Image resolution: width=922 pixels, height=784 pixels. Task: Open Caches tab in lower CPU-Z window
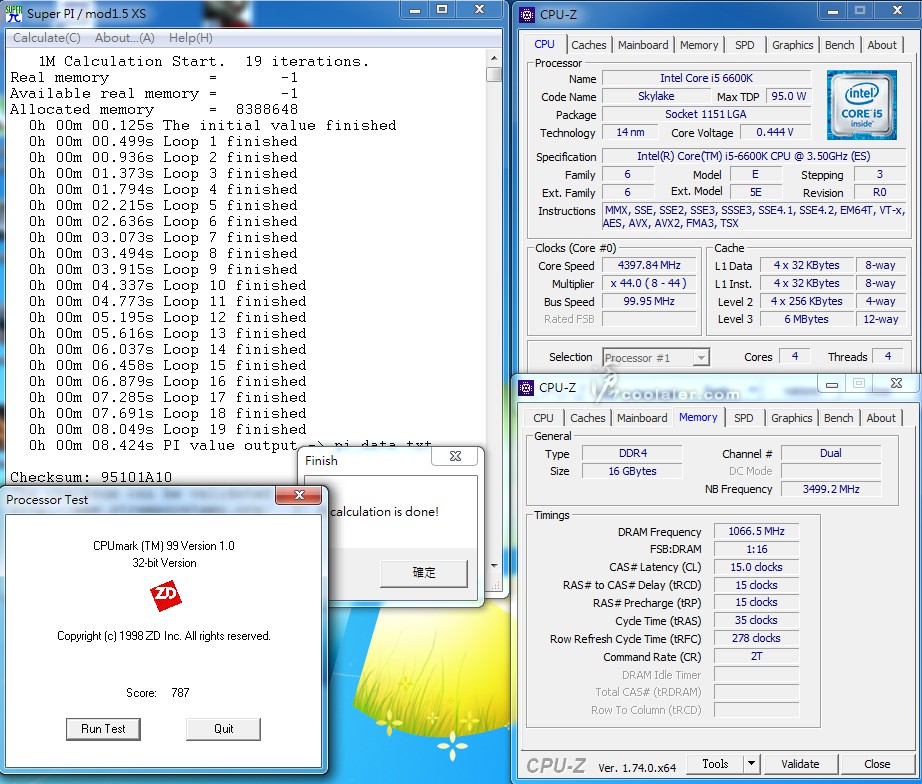coord(587,418)
